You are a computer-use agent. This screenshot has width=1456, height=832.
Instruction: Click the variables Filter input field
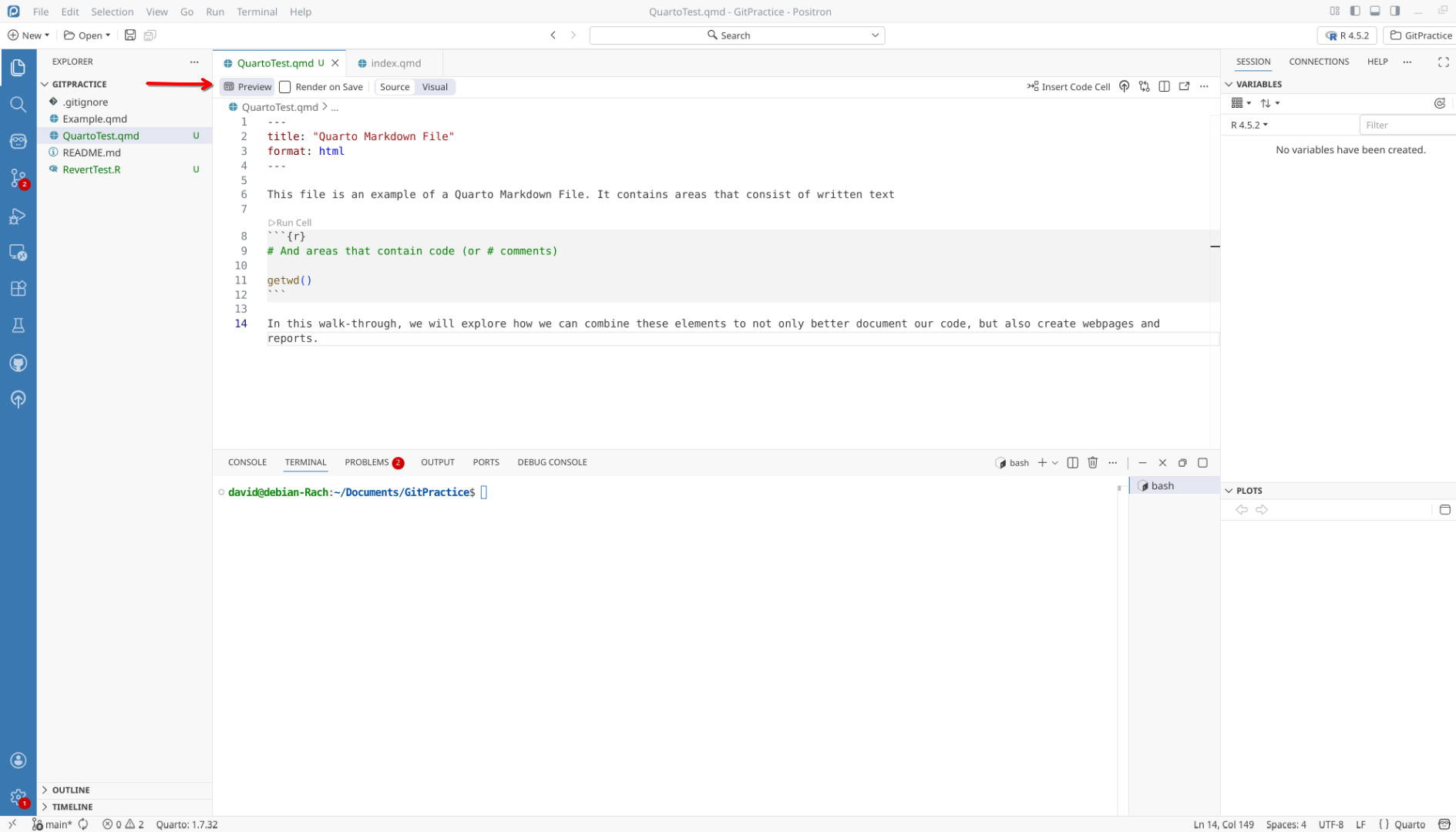tap(1406, 125)
